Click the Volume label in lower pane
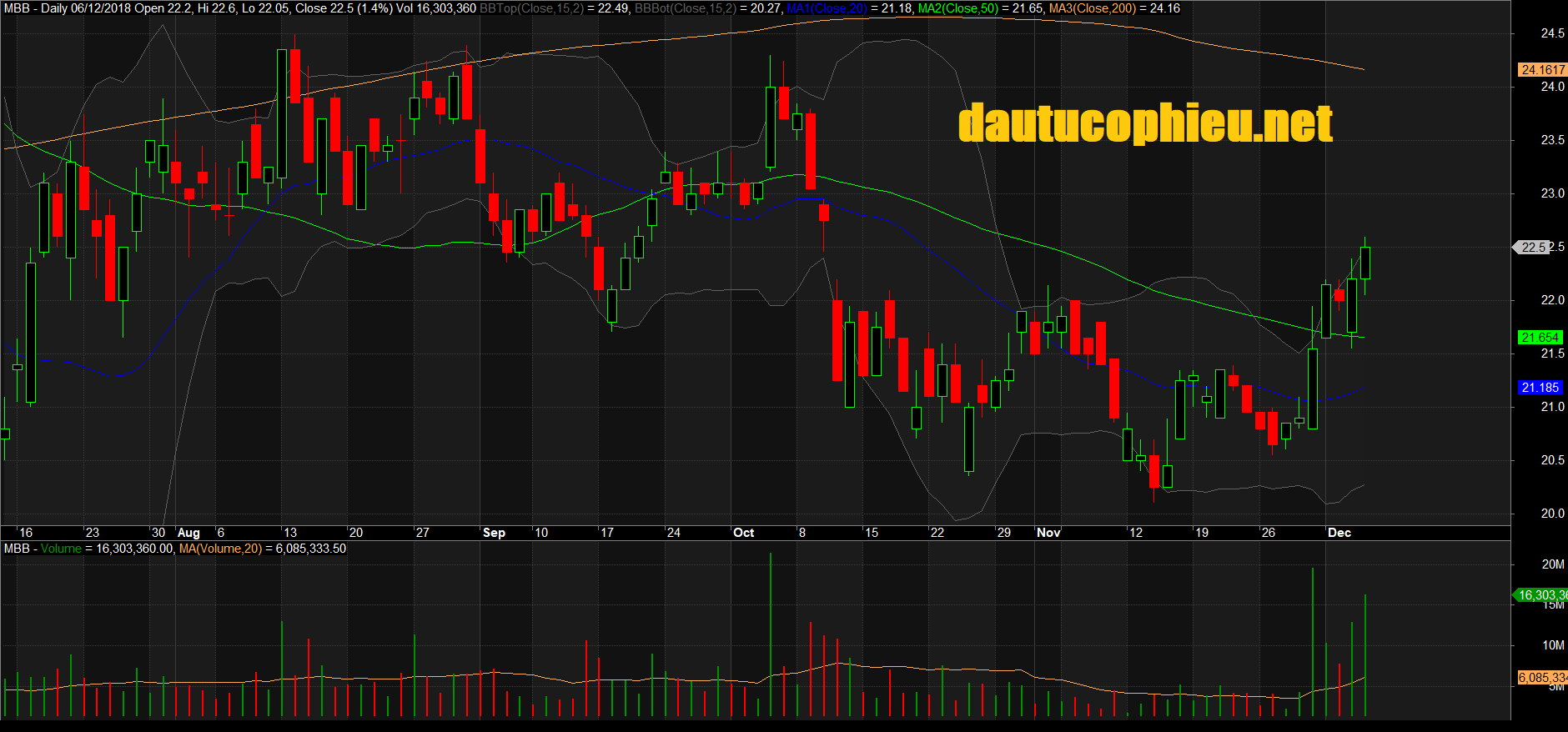The image size is (1568, 732). (61, 549)
